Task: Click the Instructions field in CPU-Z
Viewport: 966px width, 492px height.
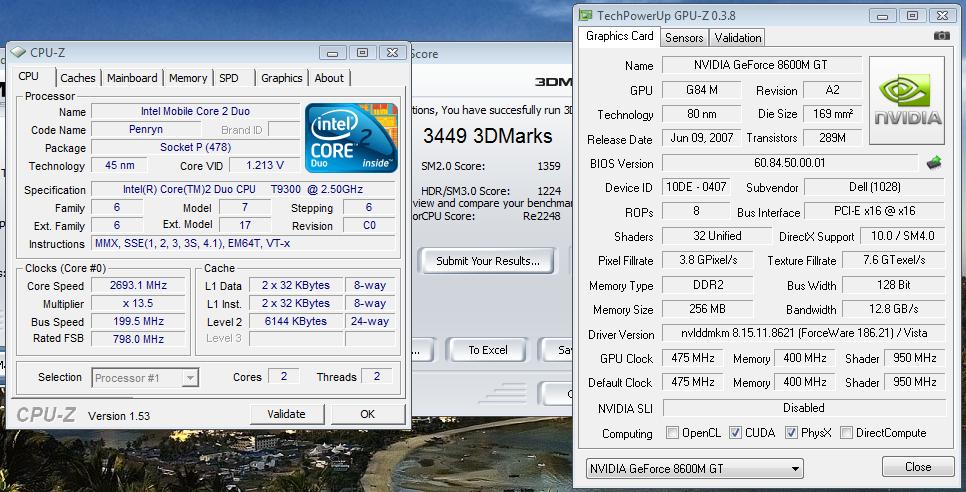Action: click(x=243, y=243)
